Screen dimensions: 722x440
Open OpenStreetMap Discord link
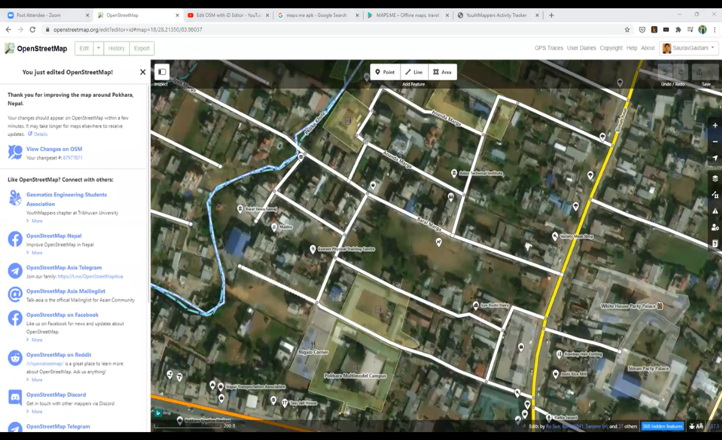[56, 395]
